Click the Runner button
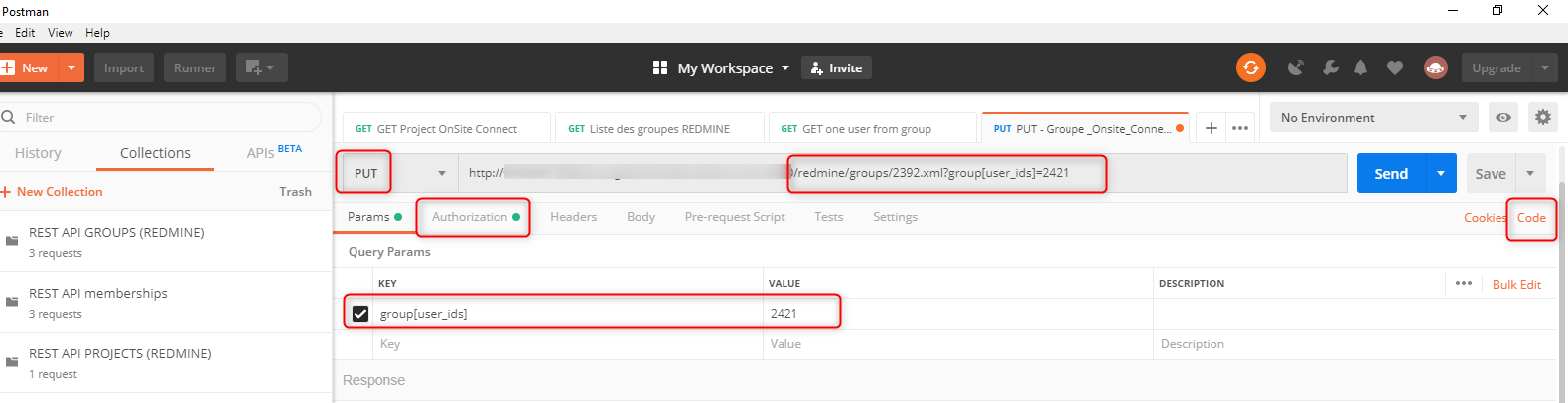The width and height of the screenshot is (1568, 403). tap(195, 67)
